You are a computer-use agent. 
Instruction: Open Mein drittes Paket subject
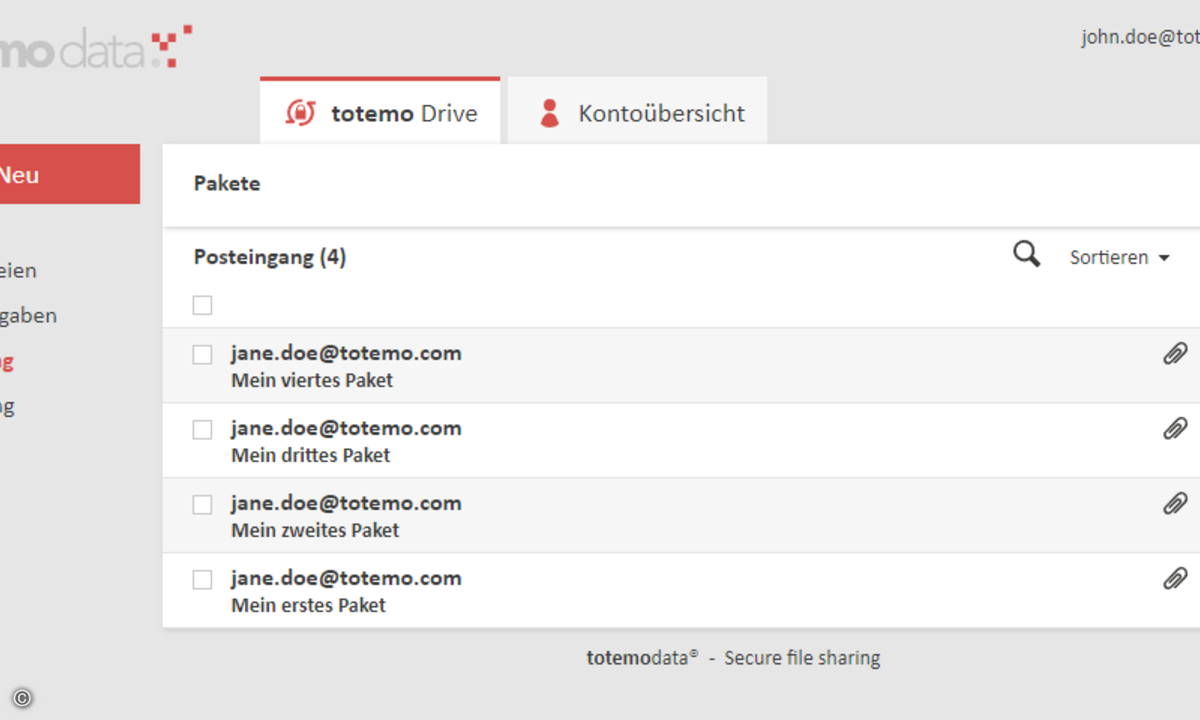(310, 455)
